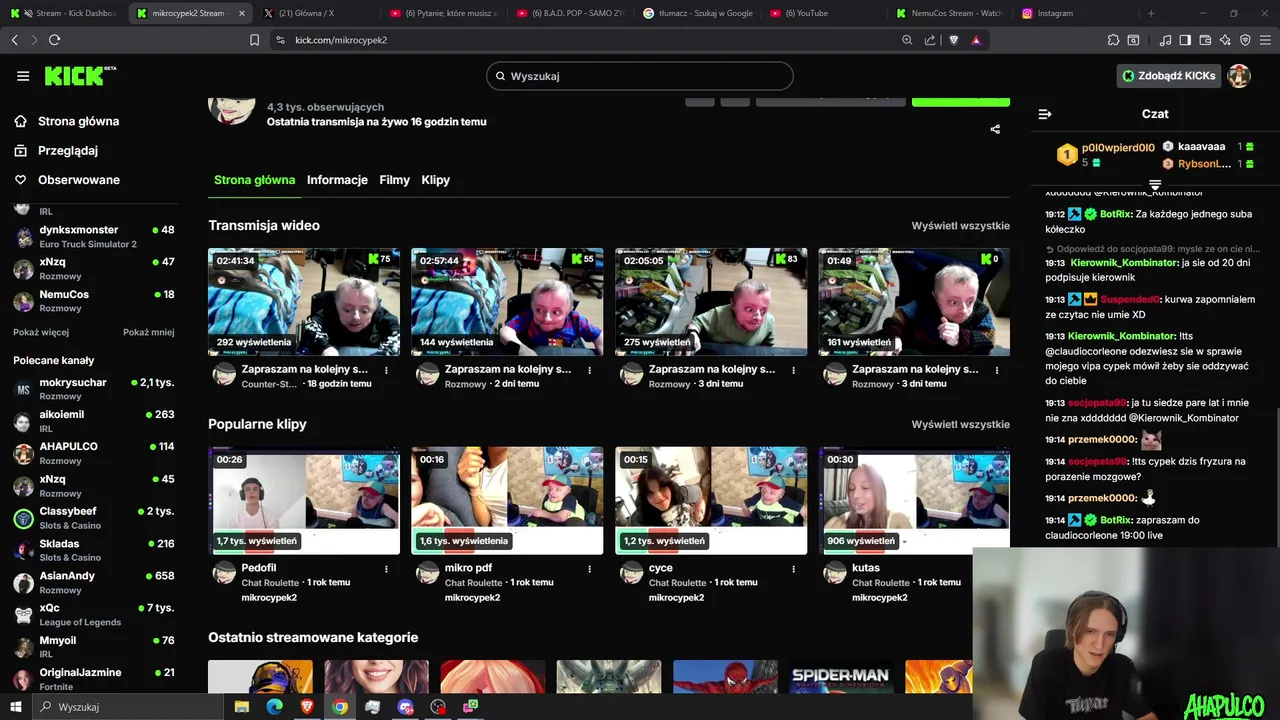Open the 02:05:05 video thumbnail
Screen dimensions: 1280x720
pyautogui.click(x=711, y=302)
